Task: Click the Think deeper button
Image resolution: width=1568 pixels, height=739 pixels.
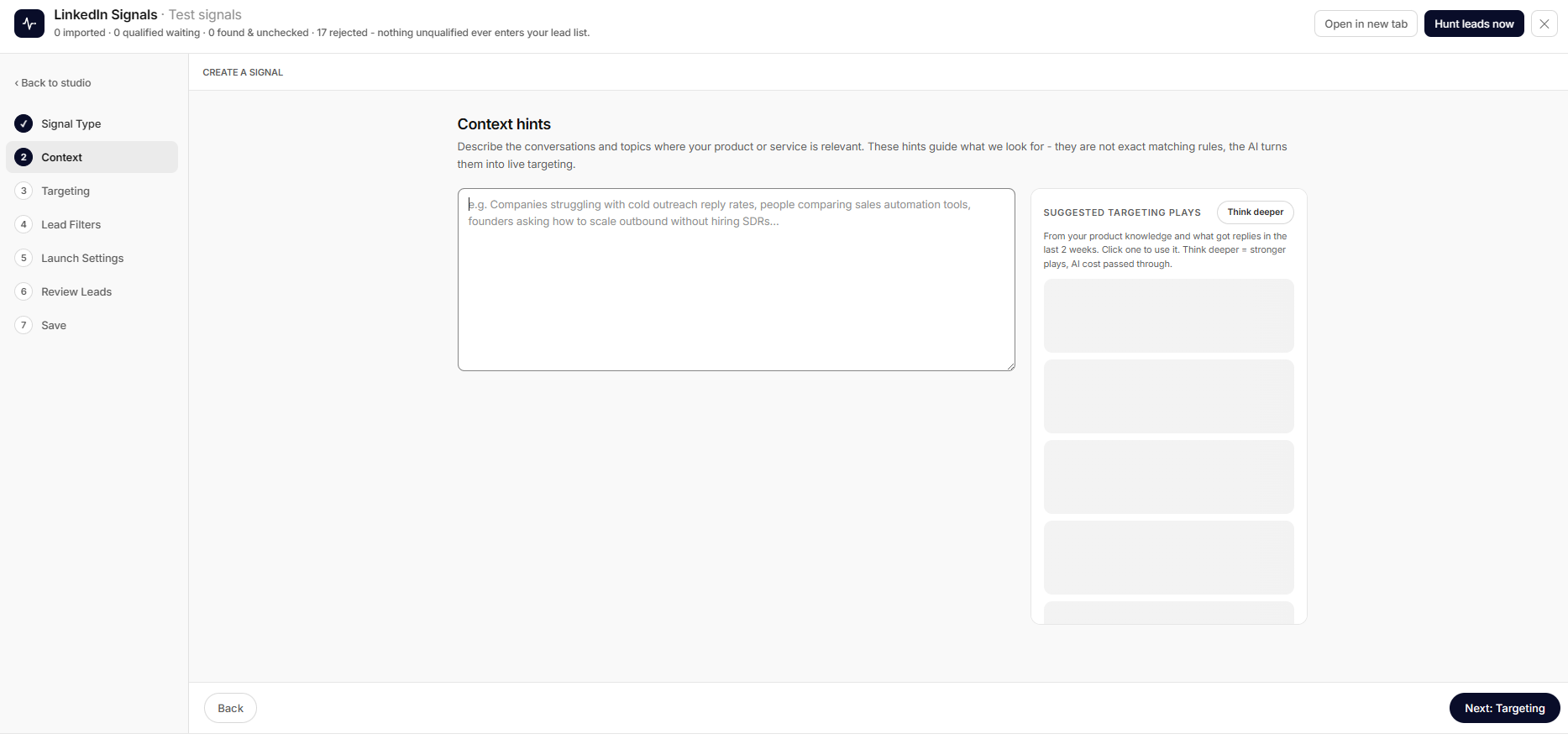Action: point(1255,212)
